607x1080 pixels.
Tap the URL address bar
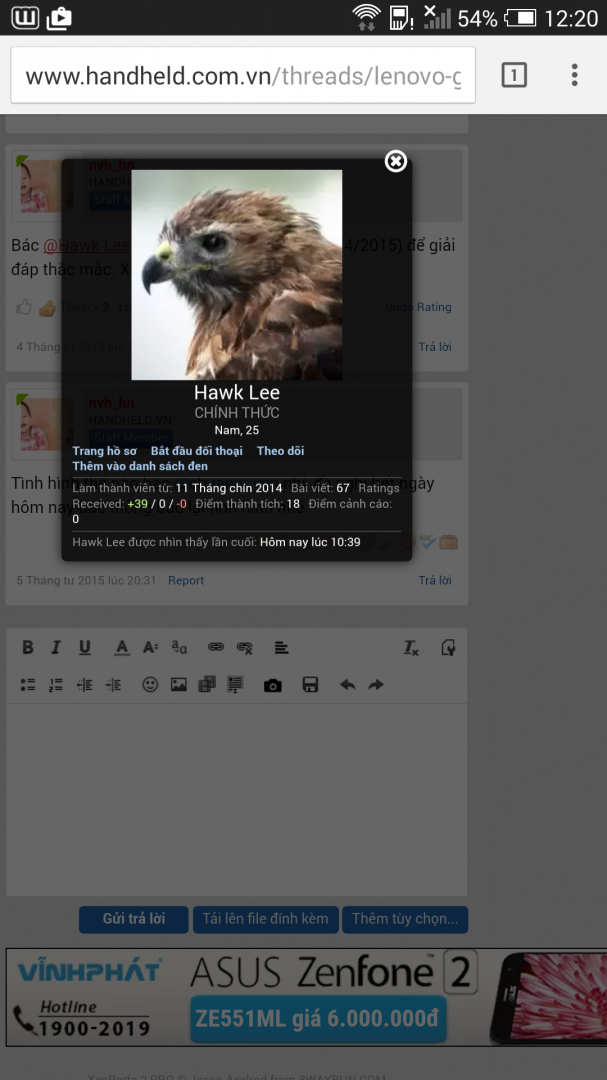(x=243, y=75)
